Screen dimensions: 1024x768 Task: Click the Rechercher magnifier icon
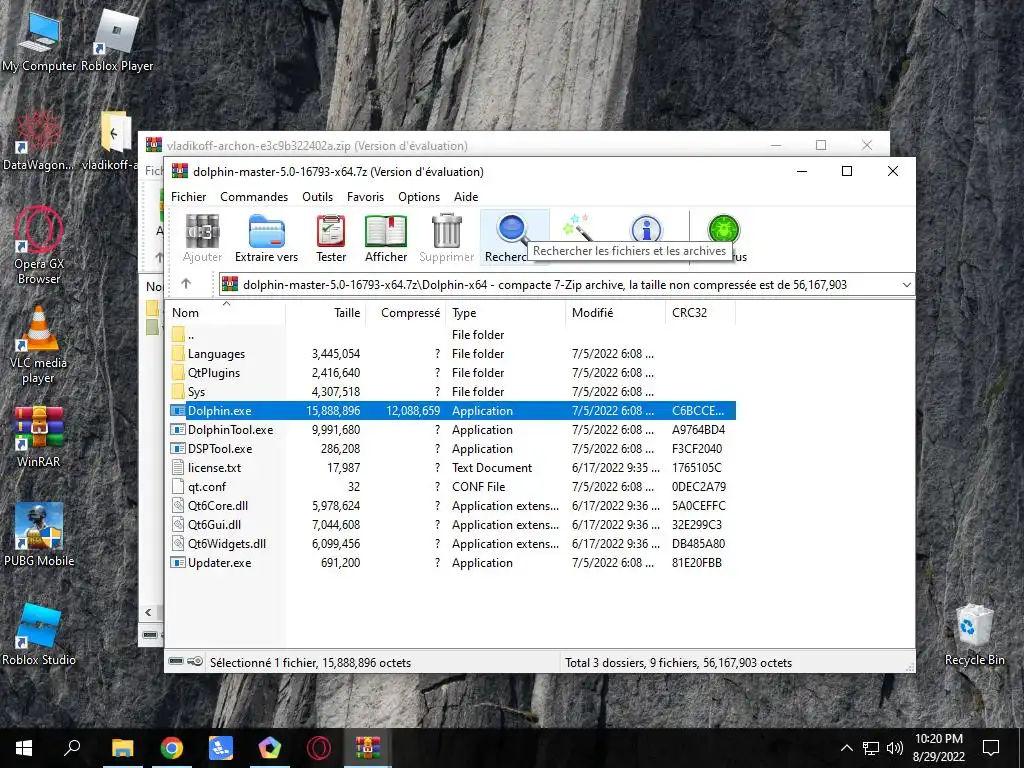(x=512, y=230)
